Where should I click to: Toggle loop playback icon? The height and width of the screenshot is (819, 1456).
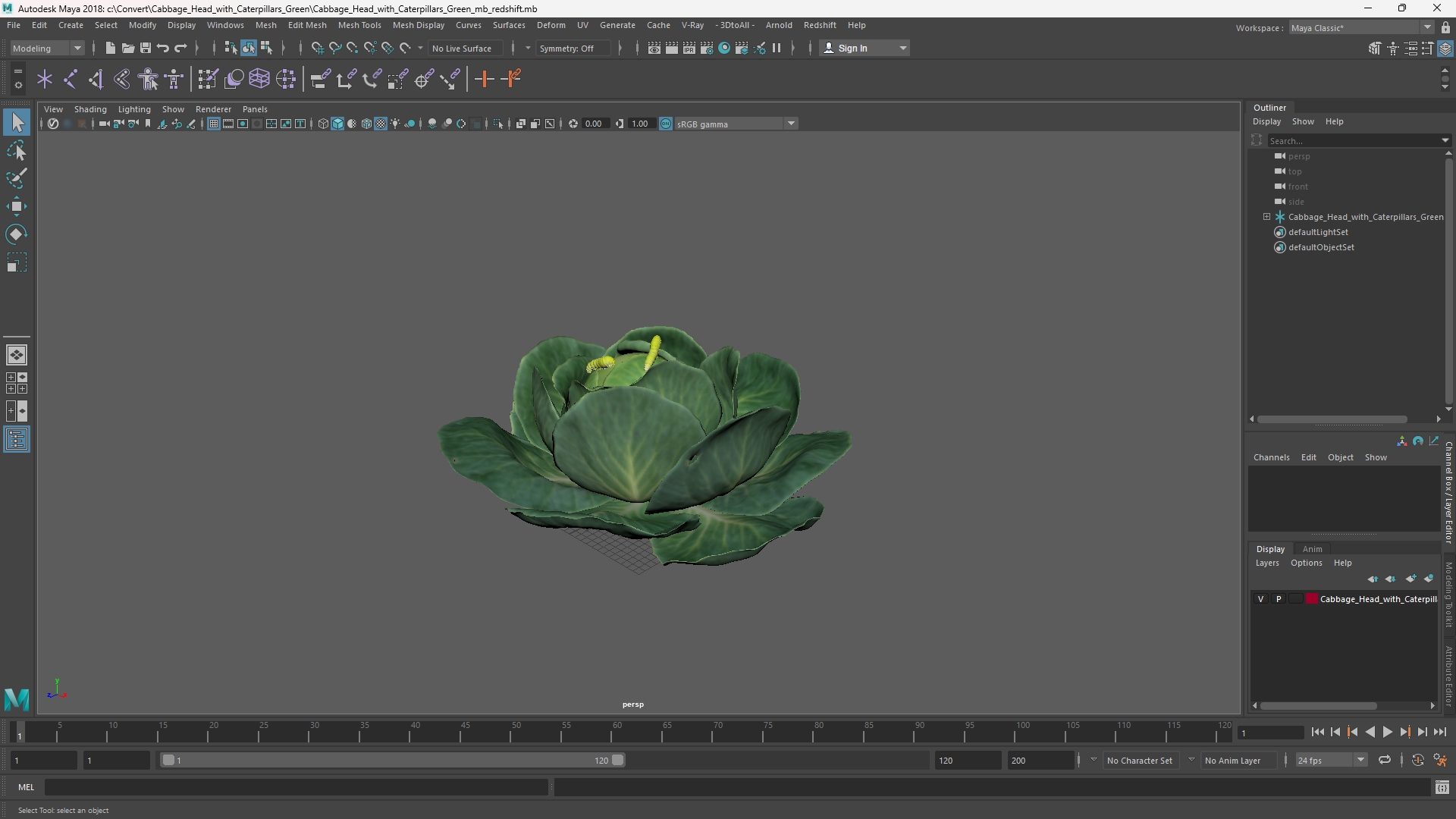(1385, 760)
